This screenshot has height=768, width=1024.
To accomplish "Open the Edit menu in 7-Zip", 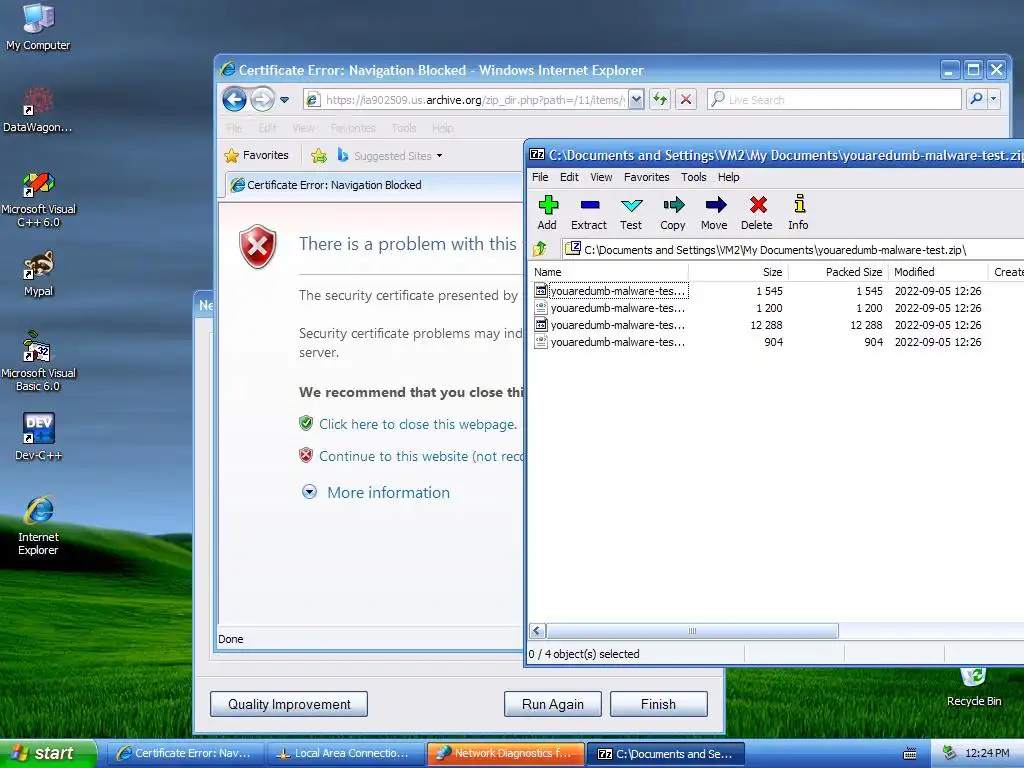I will point(569,177).
